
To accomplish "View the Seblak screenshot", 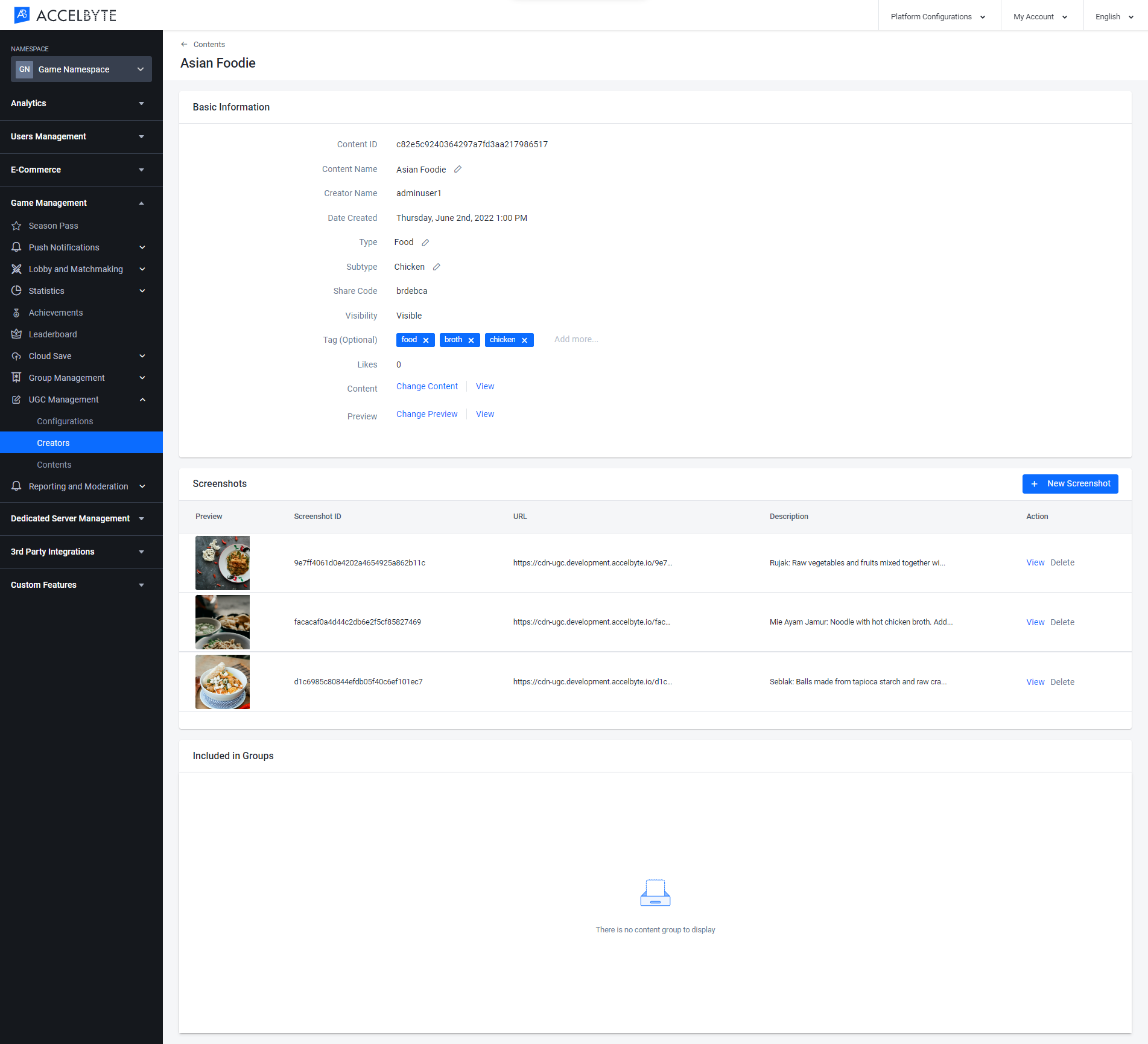I will click(1035, 682).
